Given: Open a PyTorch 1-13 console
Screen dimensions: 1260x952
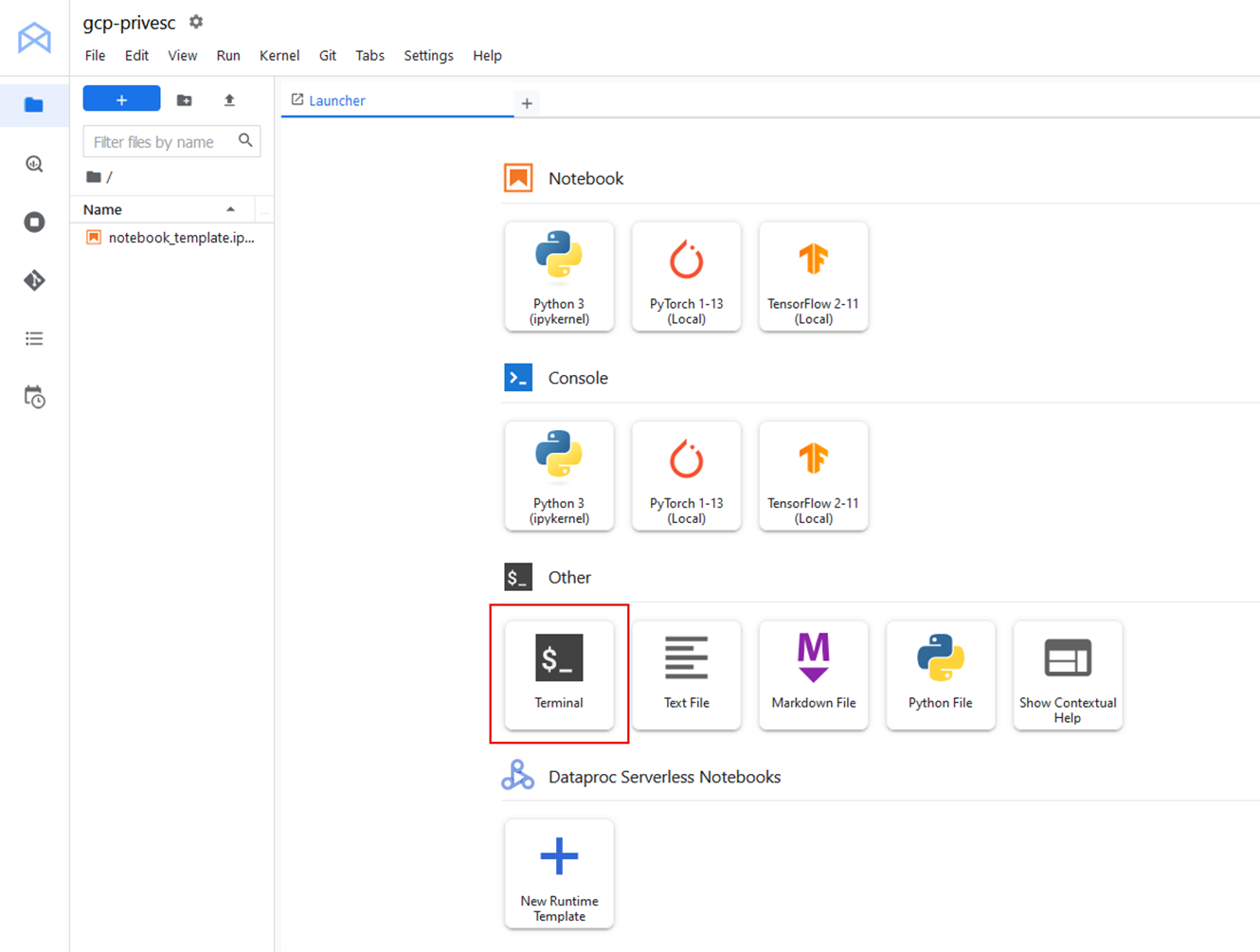Looking at the screenshot, I should pyautogui.click(x=686, y=476).
